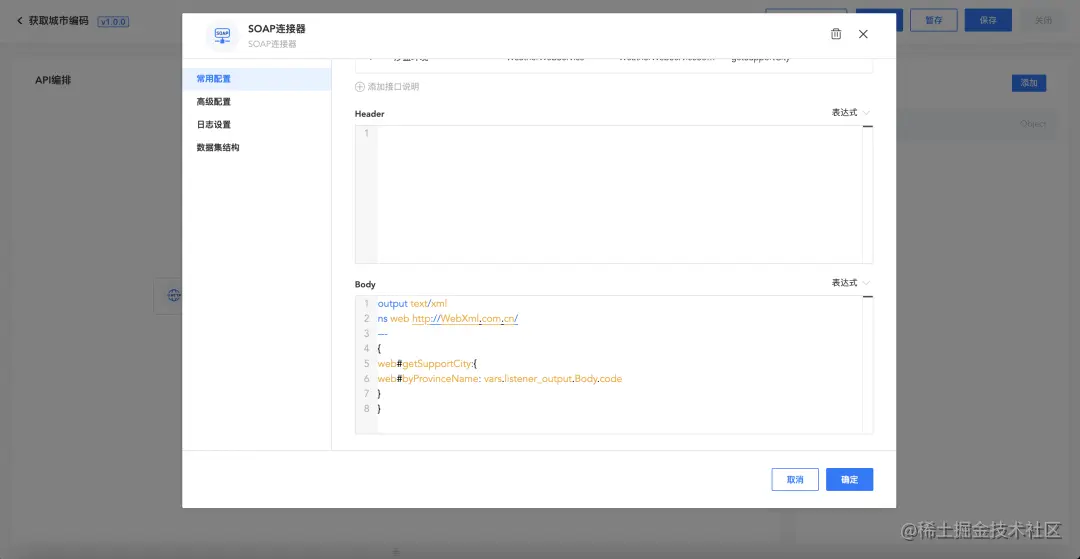1080x559 pixels.
Task: Close the SOAP连接器 dialog with the X
Action: 863,34
